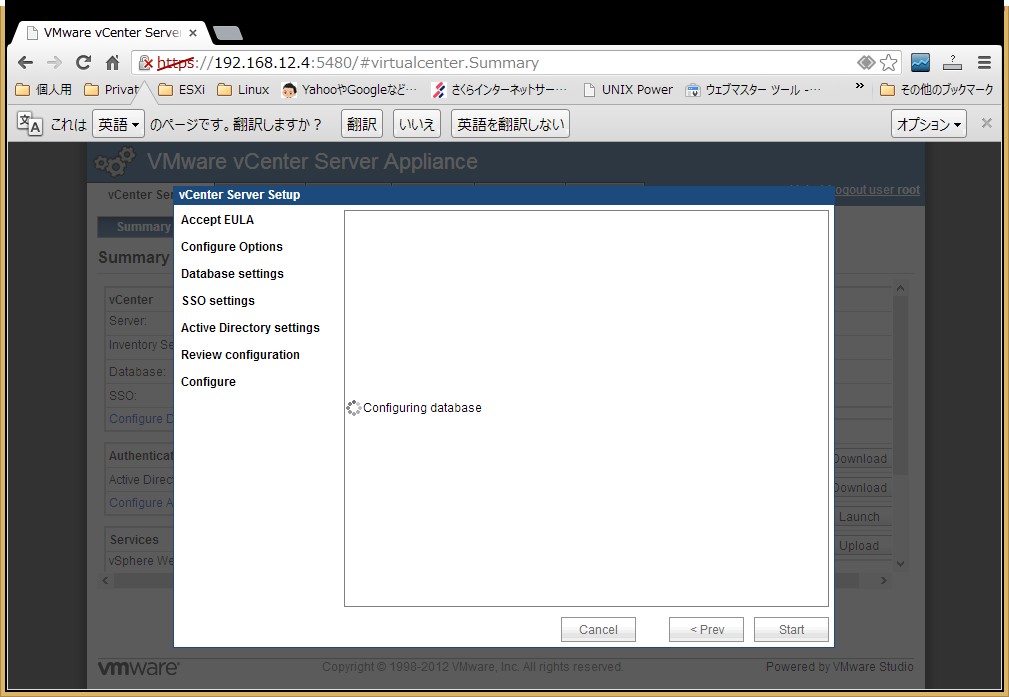Open the UNIX Power bookmark

[x=627, y=89]
